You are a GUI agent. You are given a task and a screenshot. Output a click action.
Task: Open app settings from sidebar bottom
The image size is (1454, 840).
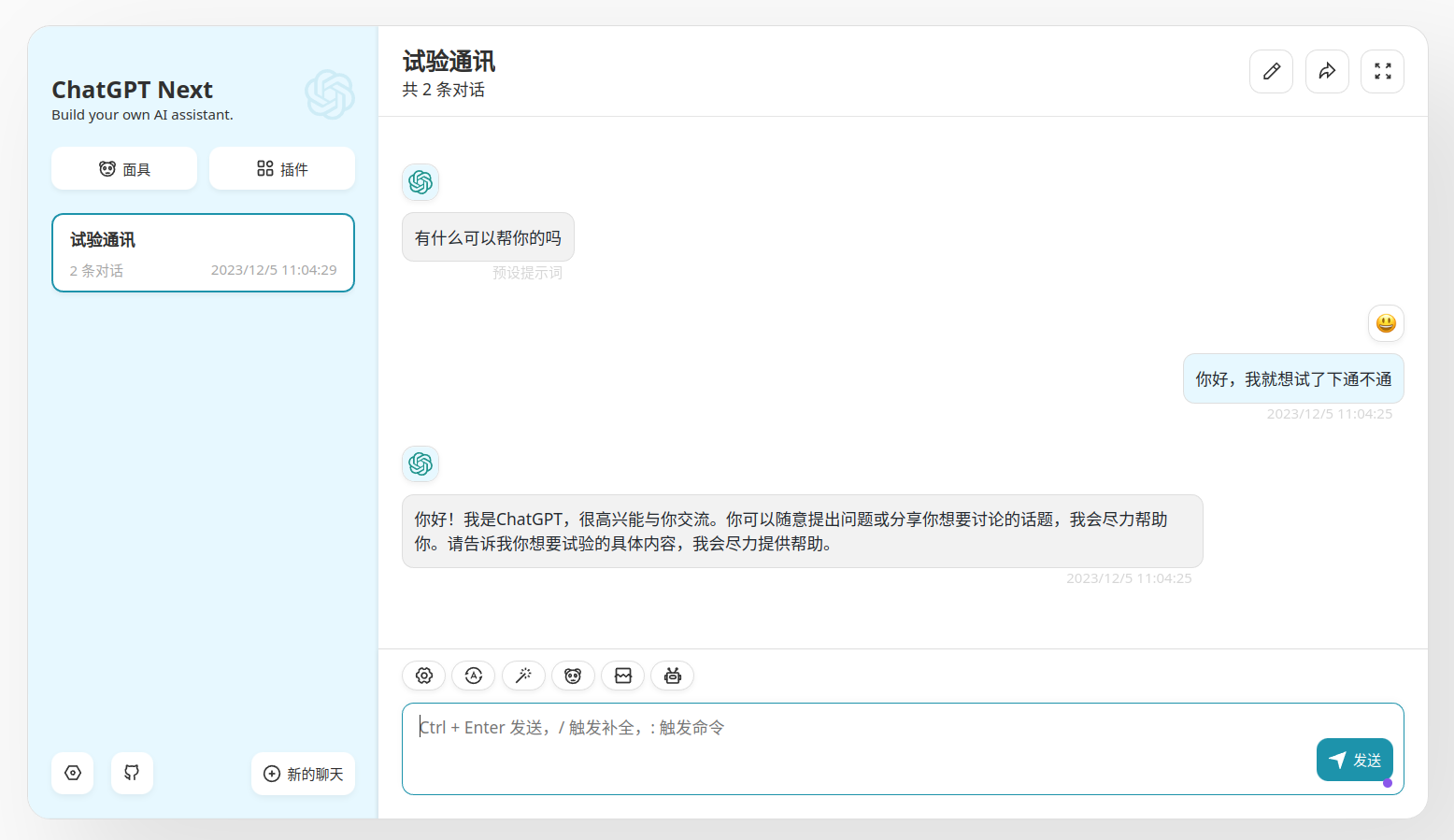point(73,773)
